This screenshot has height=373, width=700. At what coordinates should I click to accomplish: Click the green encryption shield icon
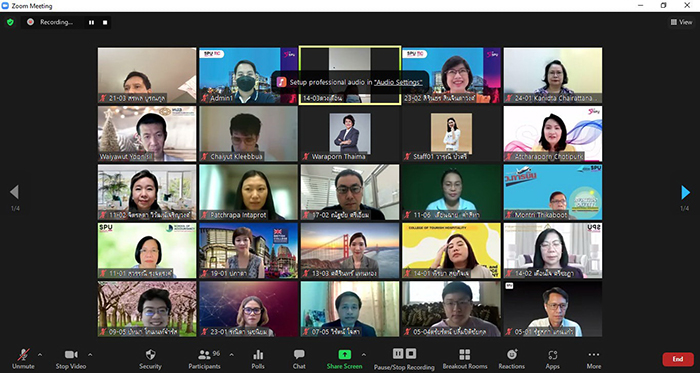tap(10, 22)
